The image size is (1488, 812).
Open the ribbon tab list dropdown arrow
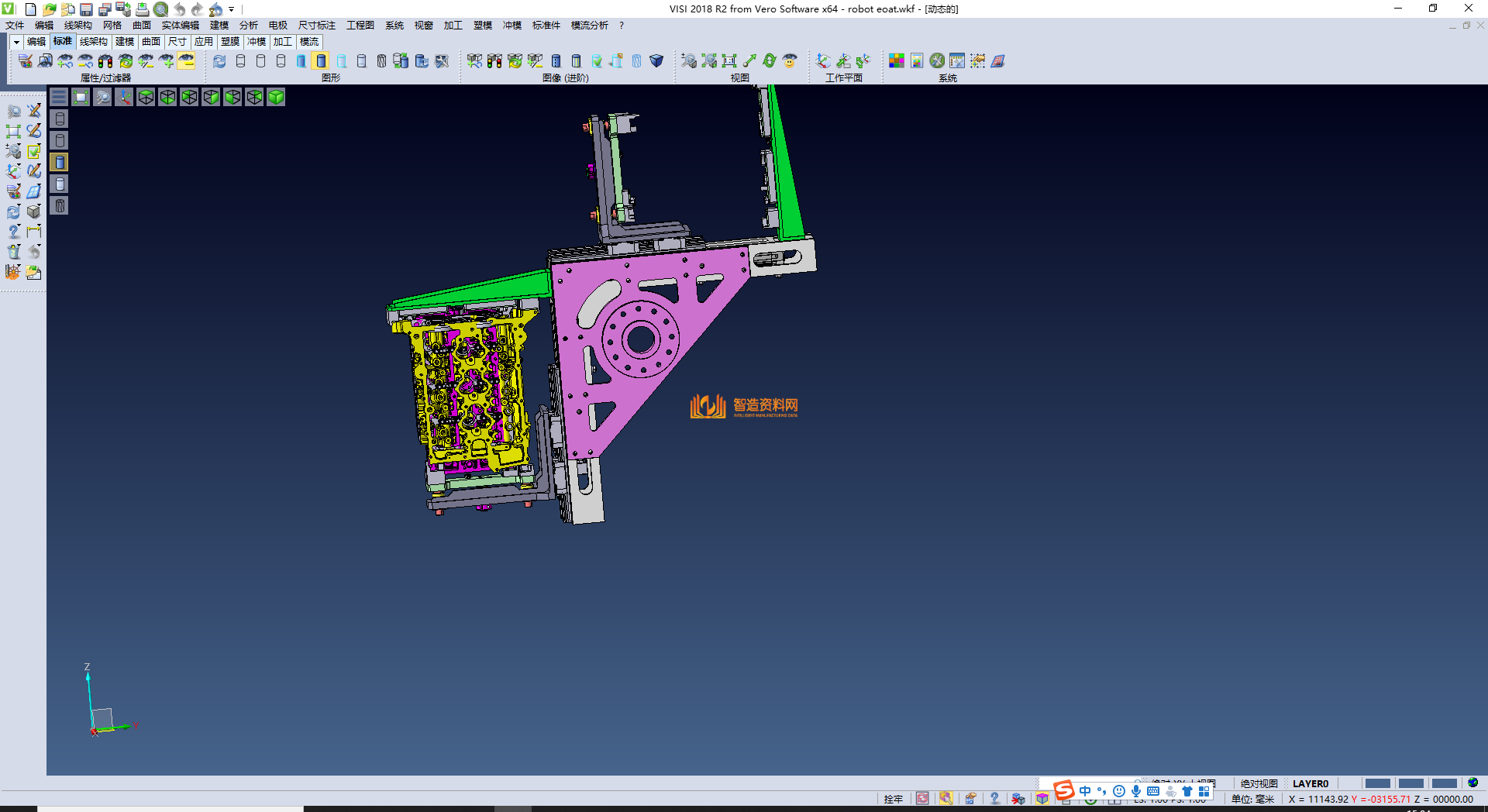(x=16, y=42)
